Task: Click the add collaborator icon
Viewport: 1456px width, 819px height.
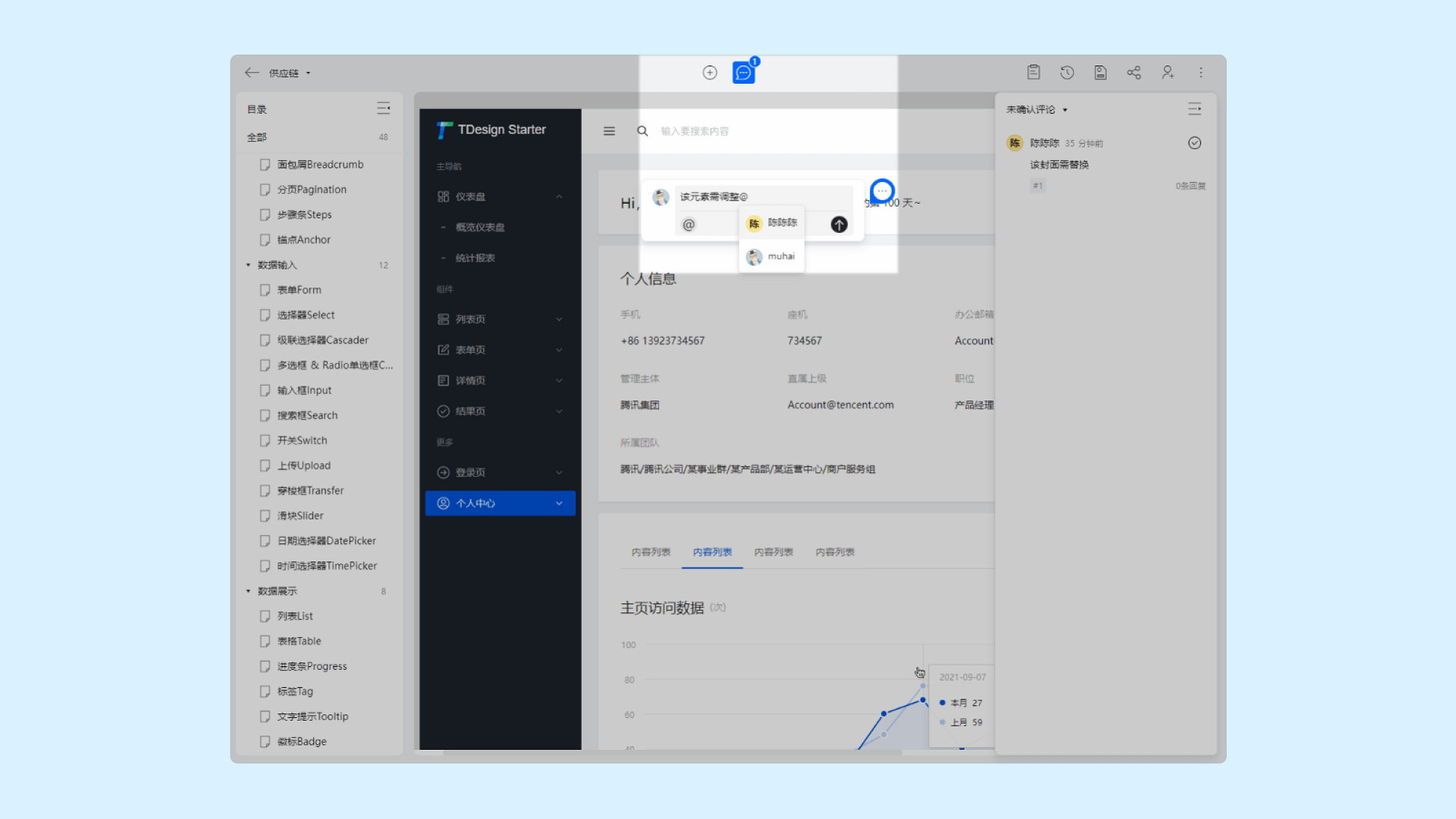Action: coord(1168,72)
